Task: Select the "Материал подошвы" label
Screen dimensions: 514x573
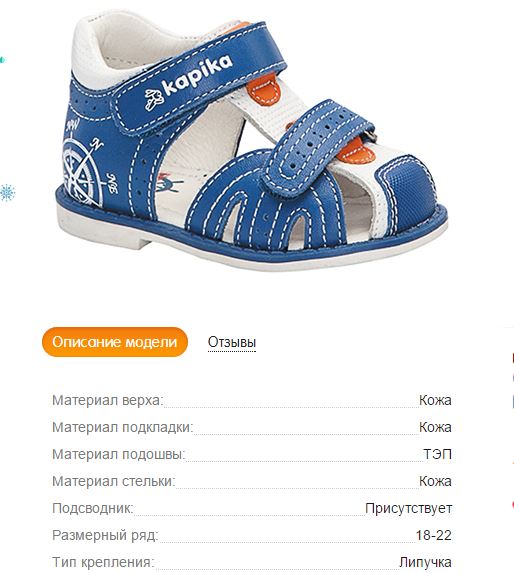Action: (119, 454)
